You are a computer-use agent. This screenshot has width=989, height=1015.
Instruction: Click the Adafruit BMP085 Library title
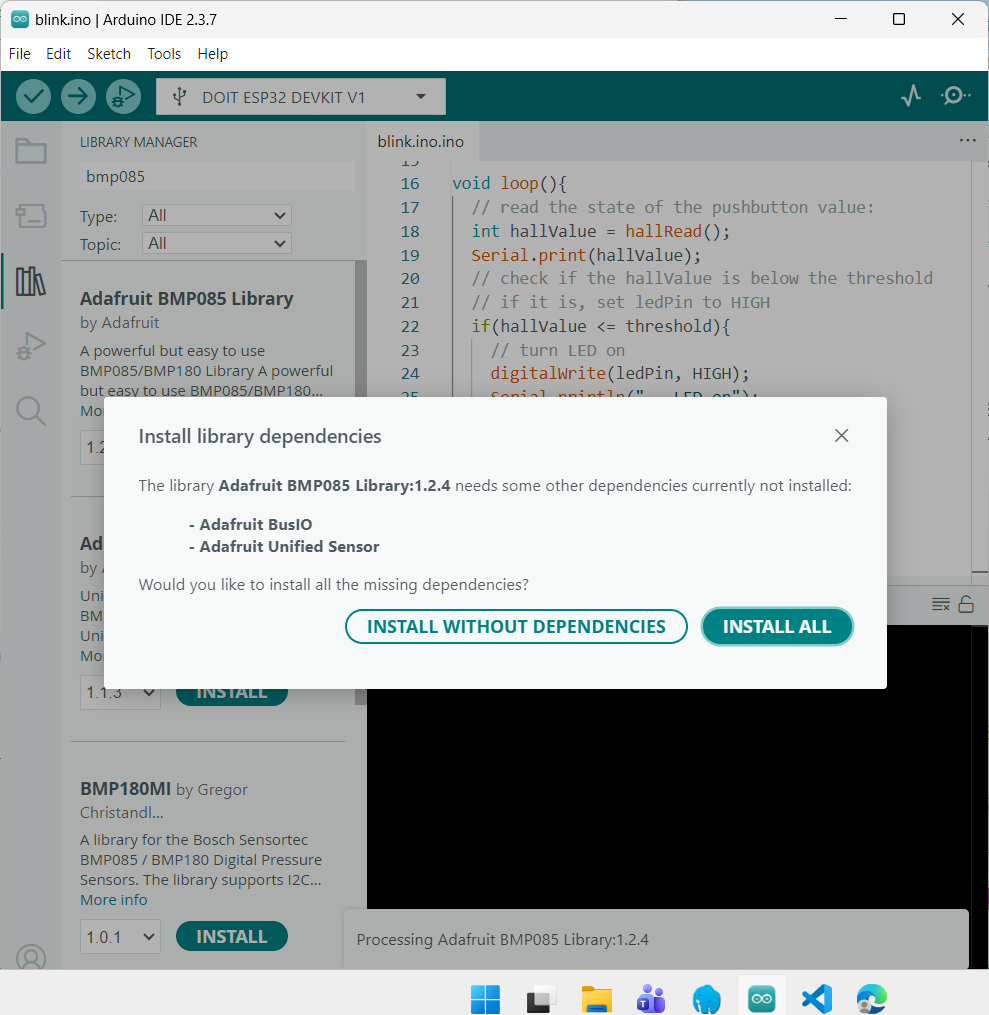point(186,298)
